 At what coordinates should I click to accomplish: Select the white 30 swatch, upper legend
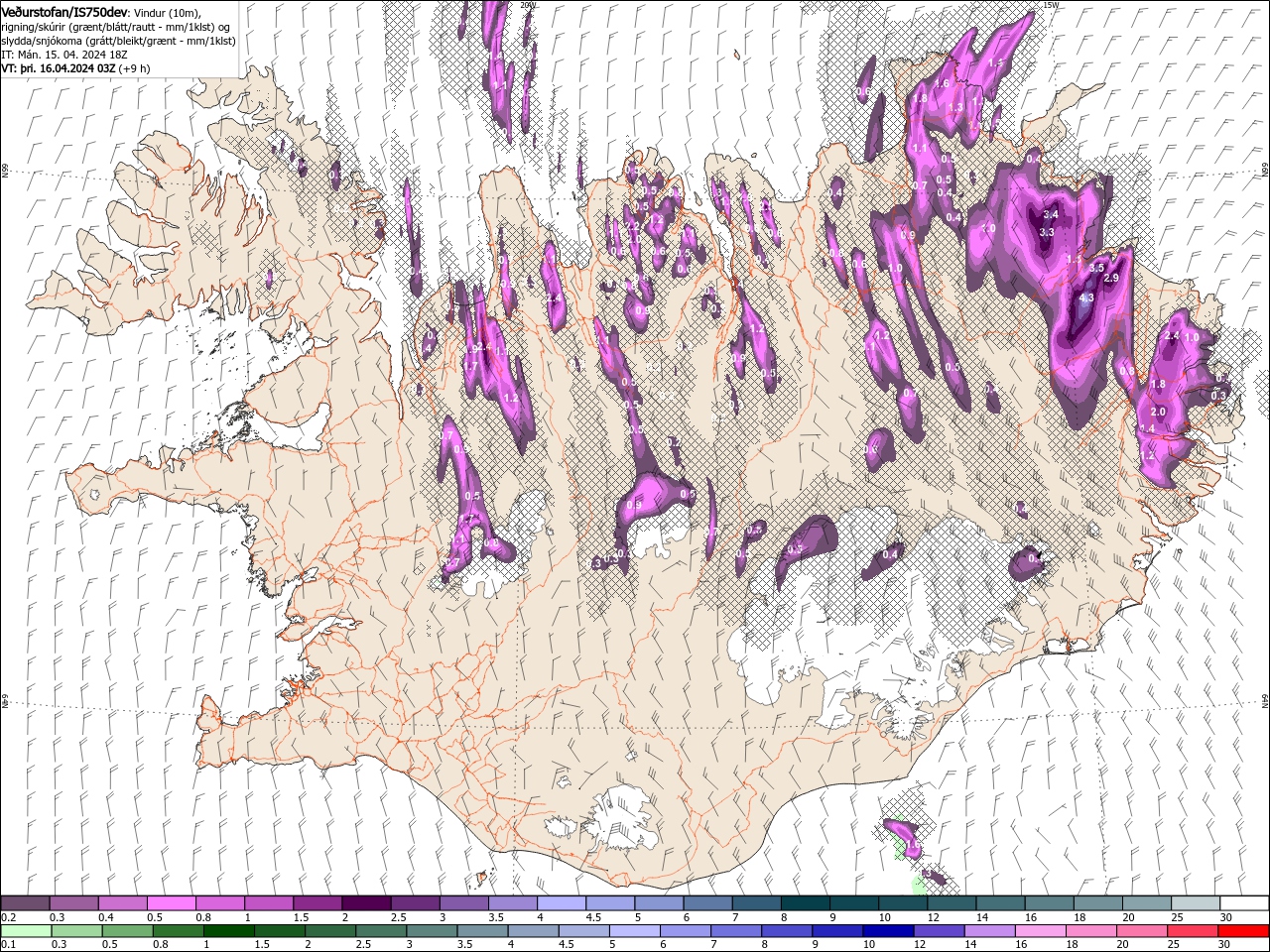point(1244,903)
